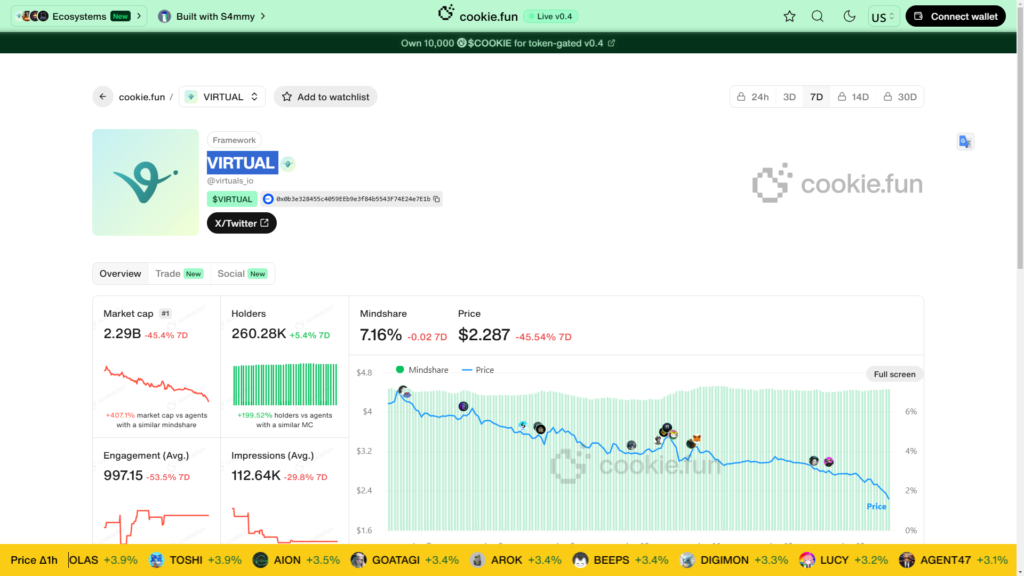Click the back arrow beside the breadcrumb
Screen dimensions: 1024x576
coord(102,96)
